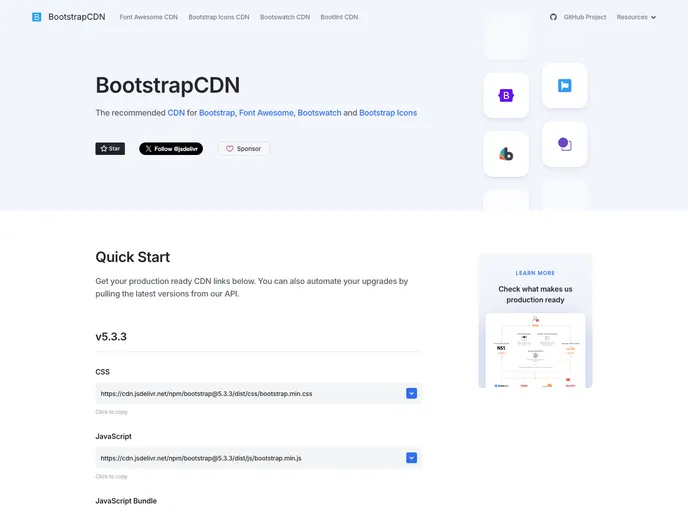
Task: Click the Bootstrap Icons purple circle tile
Action: pyautogui.click(x=565, y=144)
